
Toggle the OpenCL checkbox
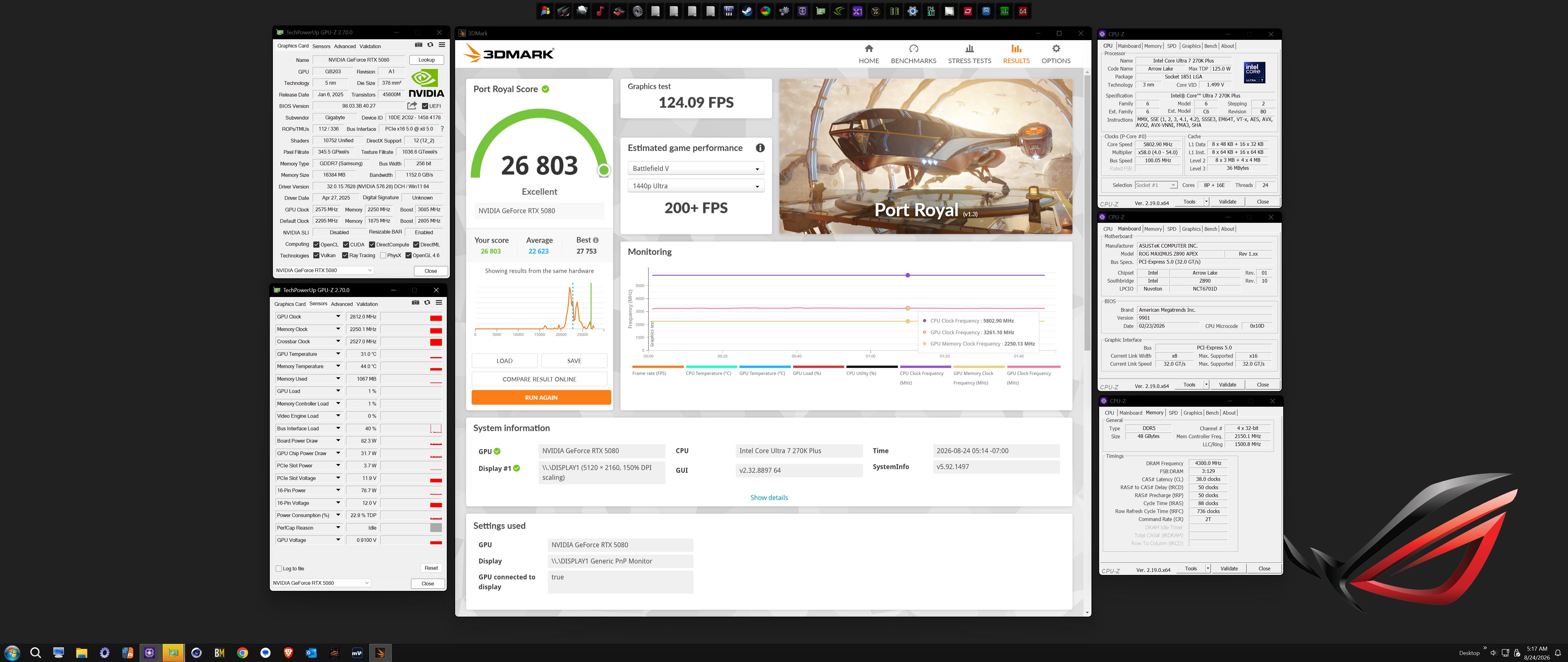(316, 245)
